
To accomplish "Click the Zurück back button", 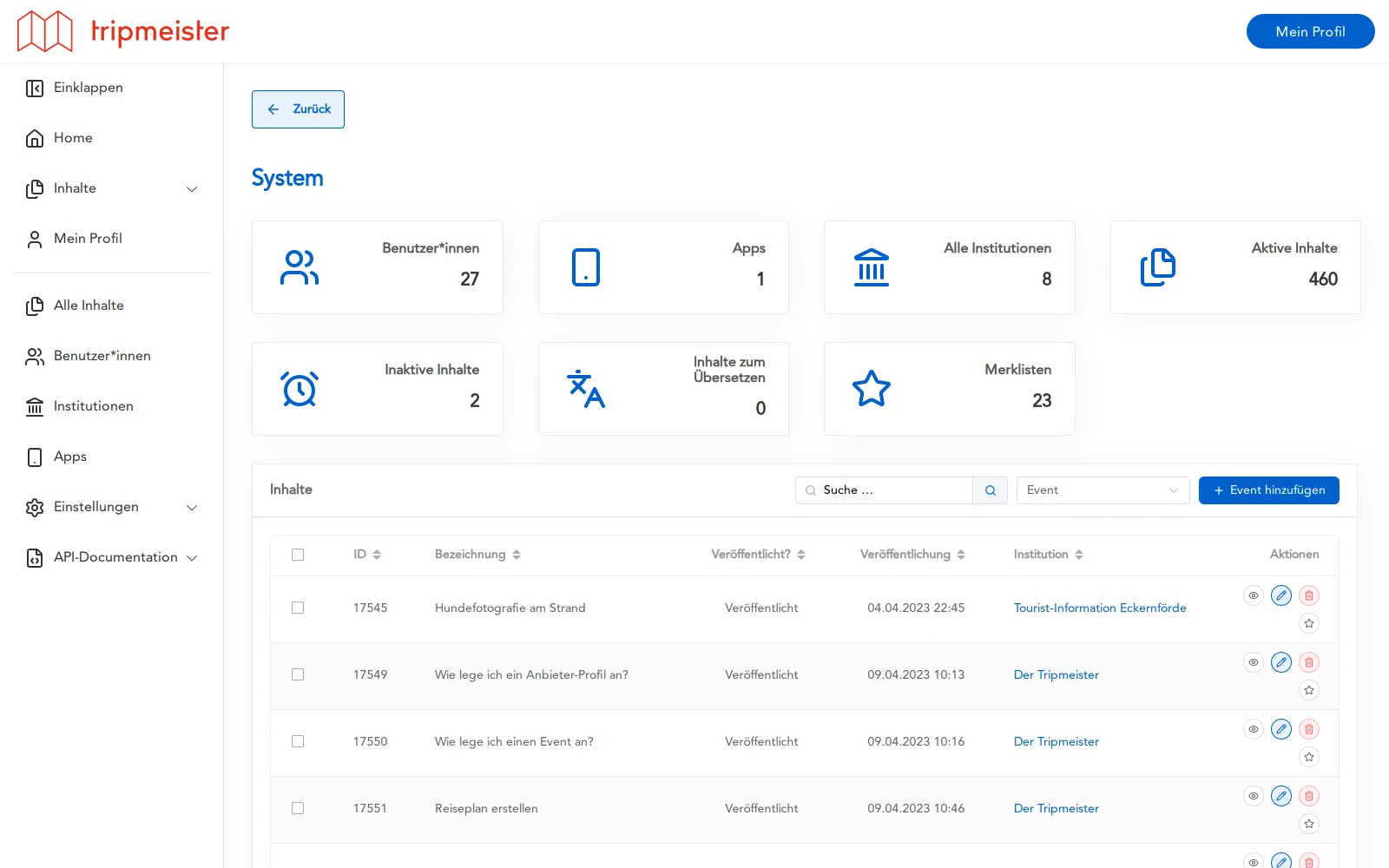I will click(298, 109).
